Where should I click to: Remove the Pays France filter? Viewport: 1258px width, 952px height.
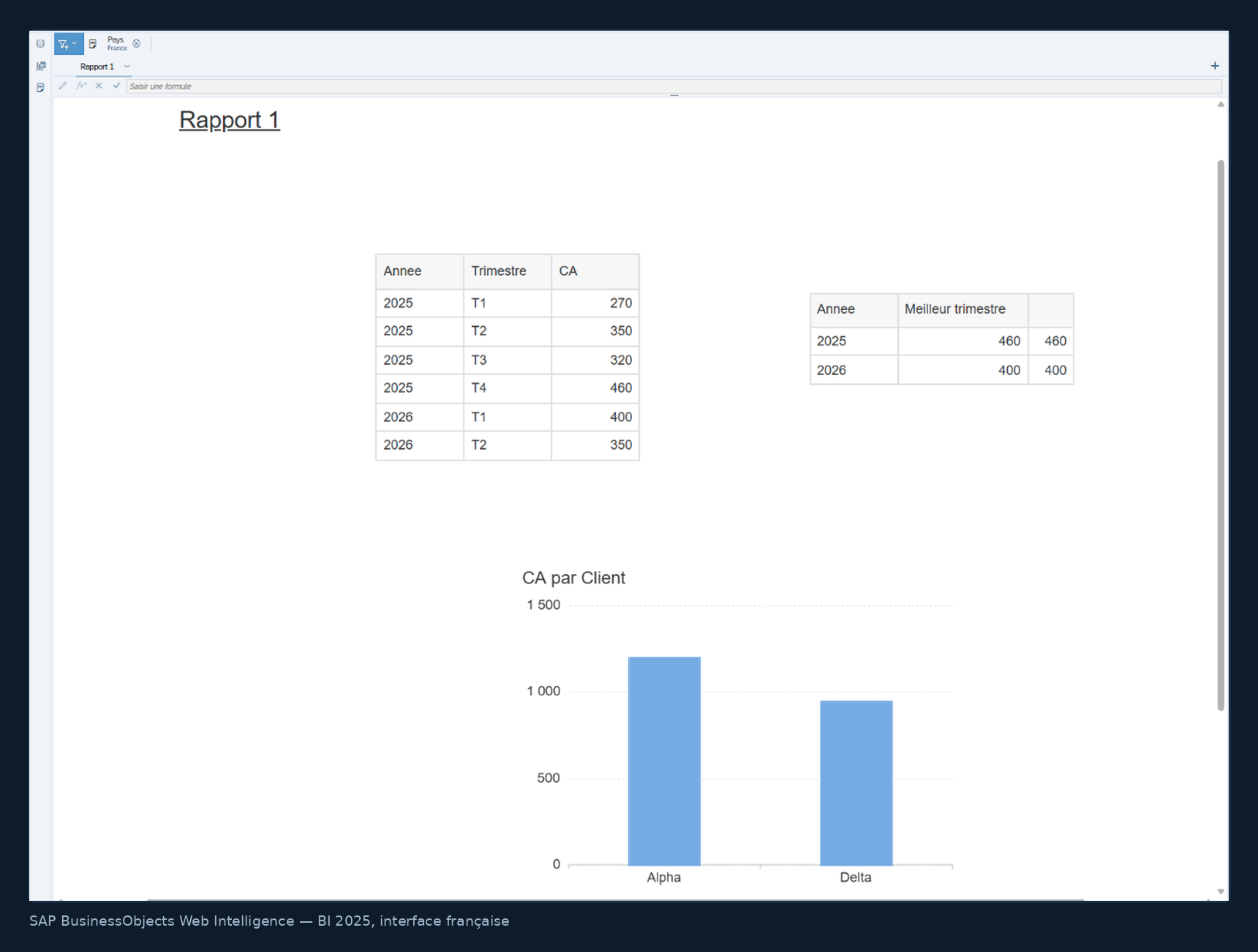coord(137,44)
